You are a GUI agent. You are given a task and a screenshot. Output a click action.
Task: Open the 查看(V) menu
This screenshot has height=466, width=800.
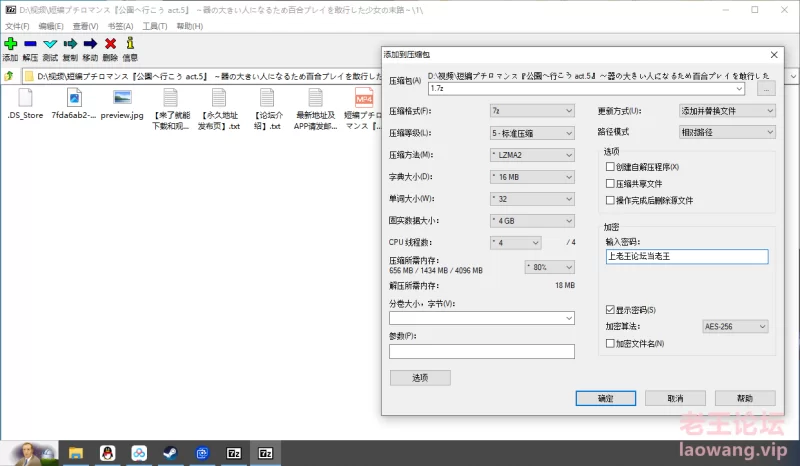[85, 26]
